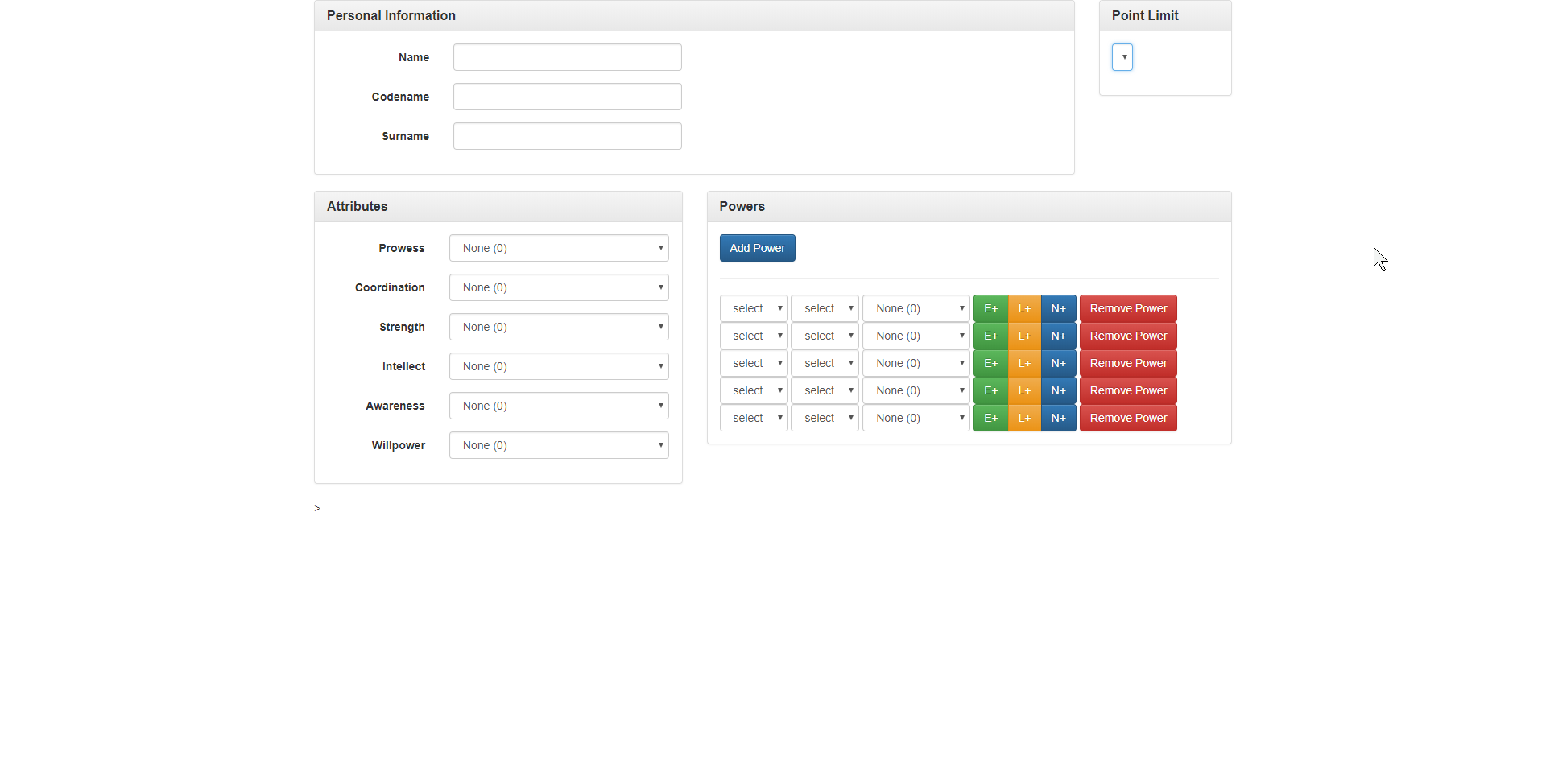Viewport: 1546px width, 784px height.
Task: Remove the first power row
Action: (x=1127, y=308)
